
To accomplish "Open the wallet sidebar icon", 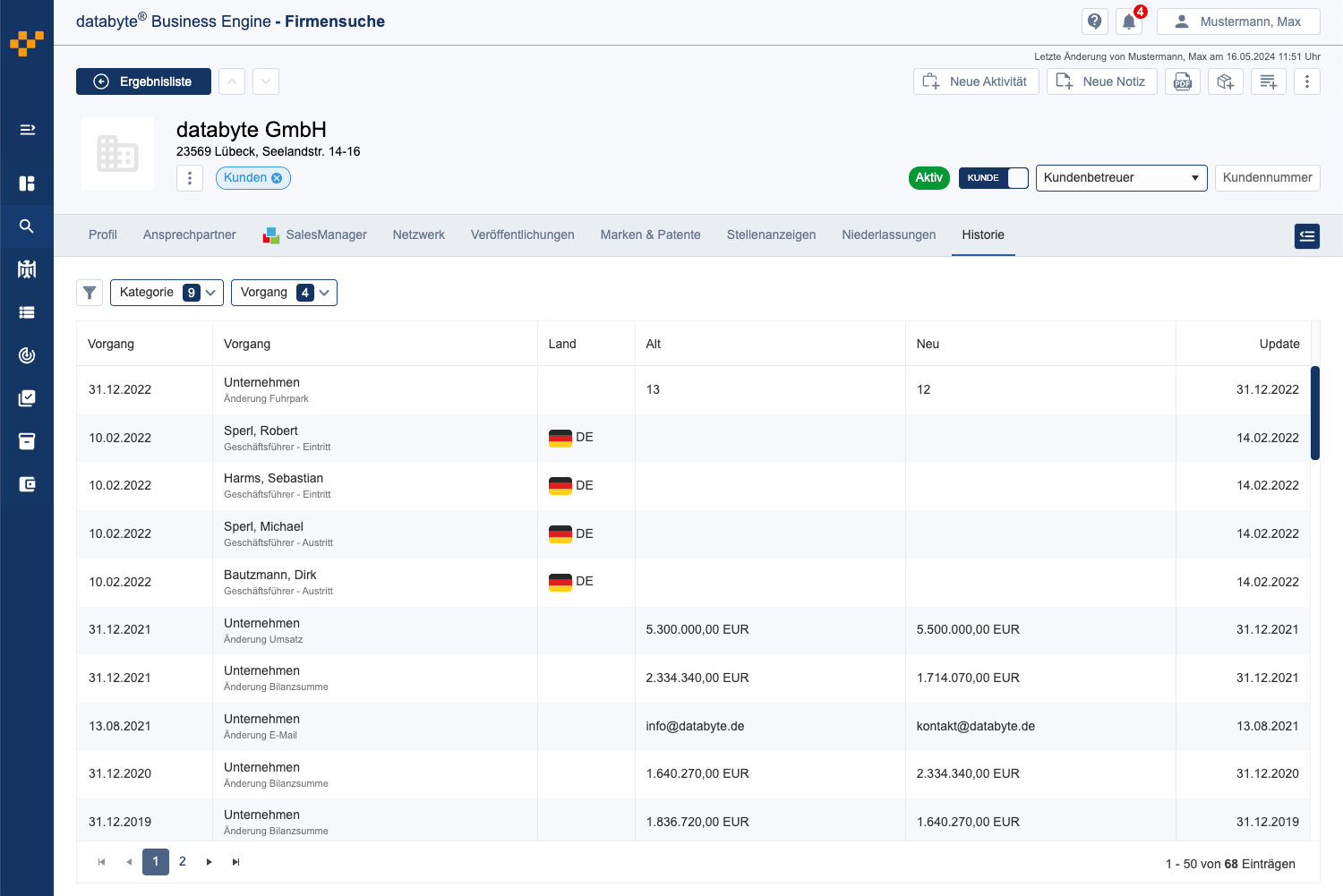I will [27, 484].
